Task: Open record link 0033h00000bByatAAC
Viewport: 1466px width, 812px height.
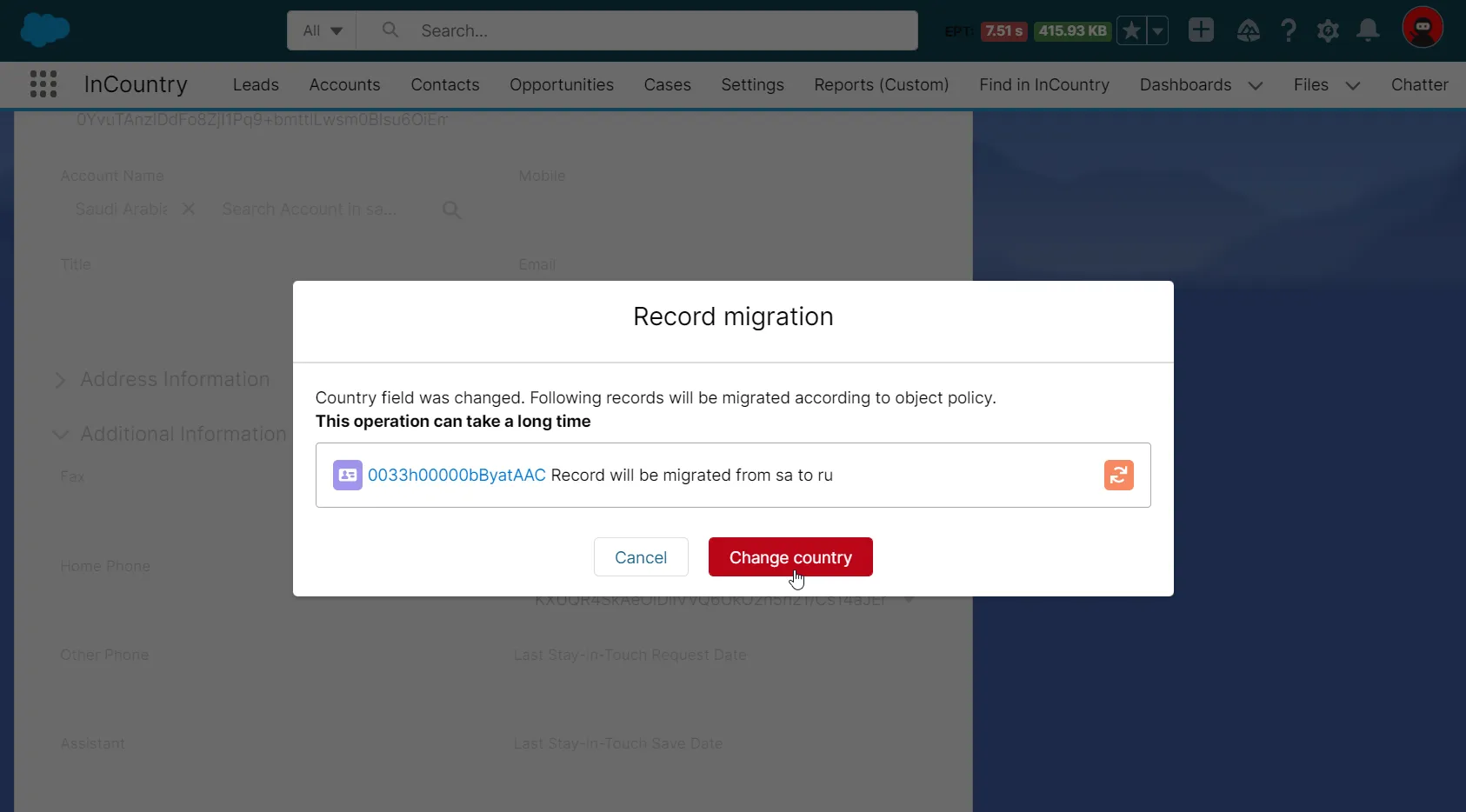Action: pos(456,475)
